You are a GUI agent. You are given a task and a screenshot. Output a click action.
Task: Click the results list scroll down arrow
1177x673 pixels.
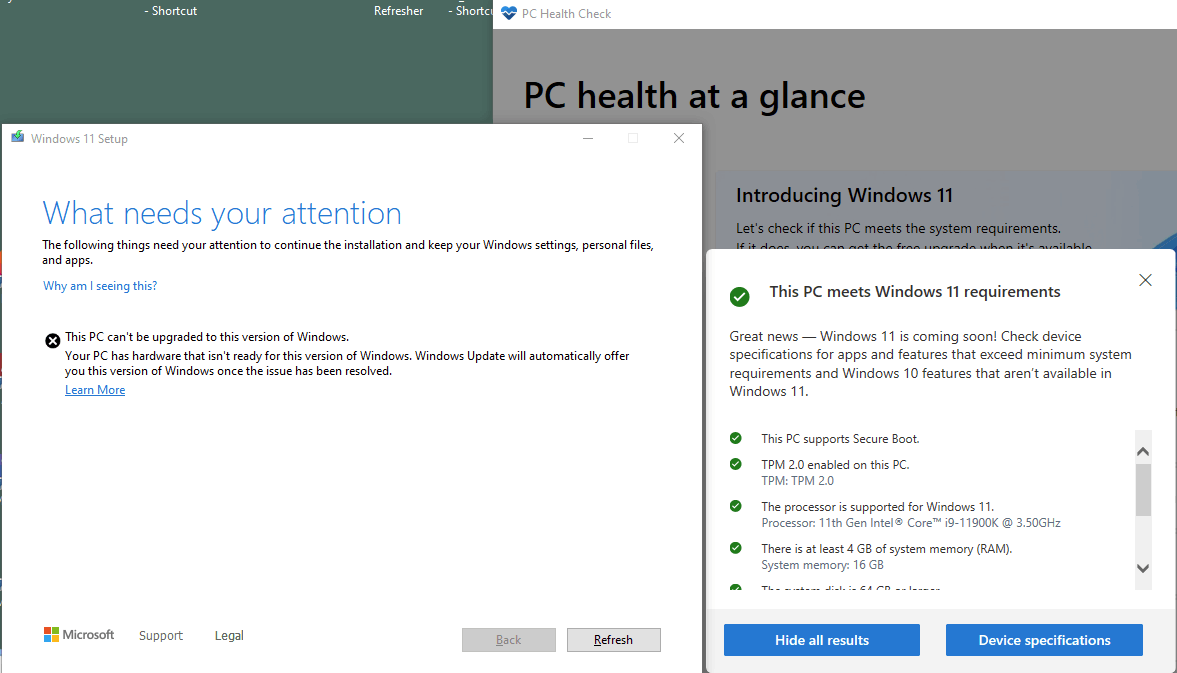pyautogui.click(x=1142, y=569)
